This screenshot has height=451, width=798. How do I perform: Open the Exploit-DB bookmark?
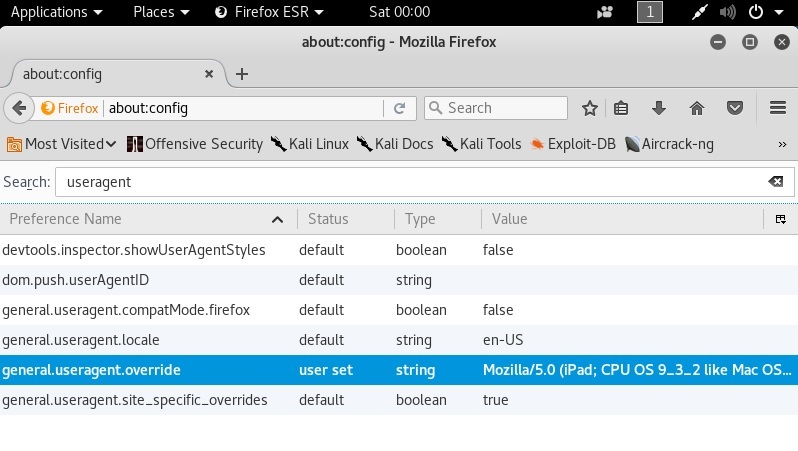[573, 144]
